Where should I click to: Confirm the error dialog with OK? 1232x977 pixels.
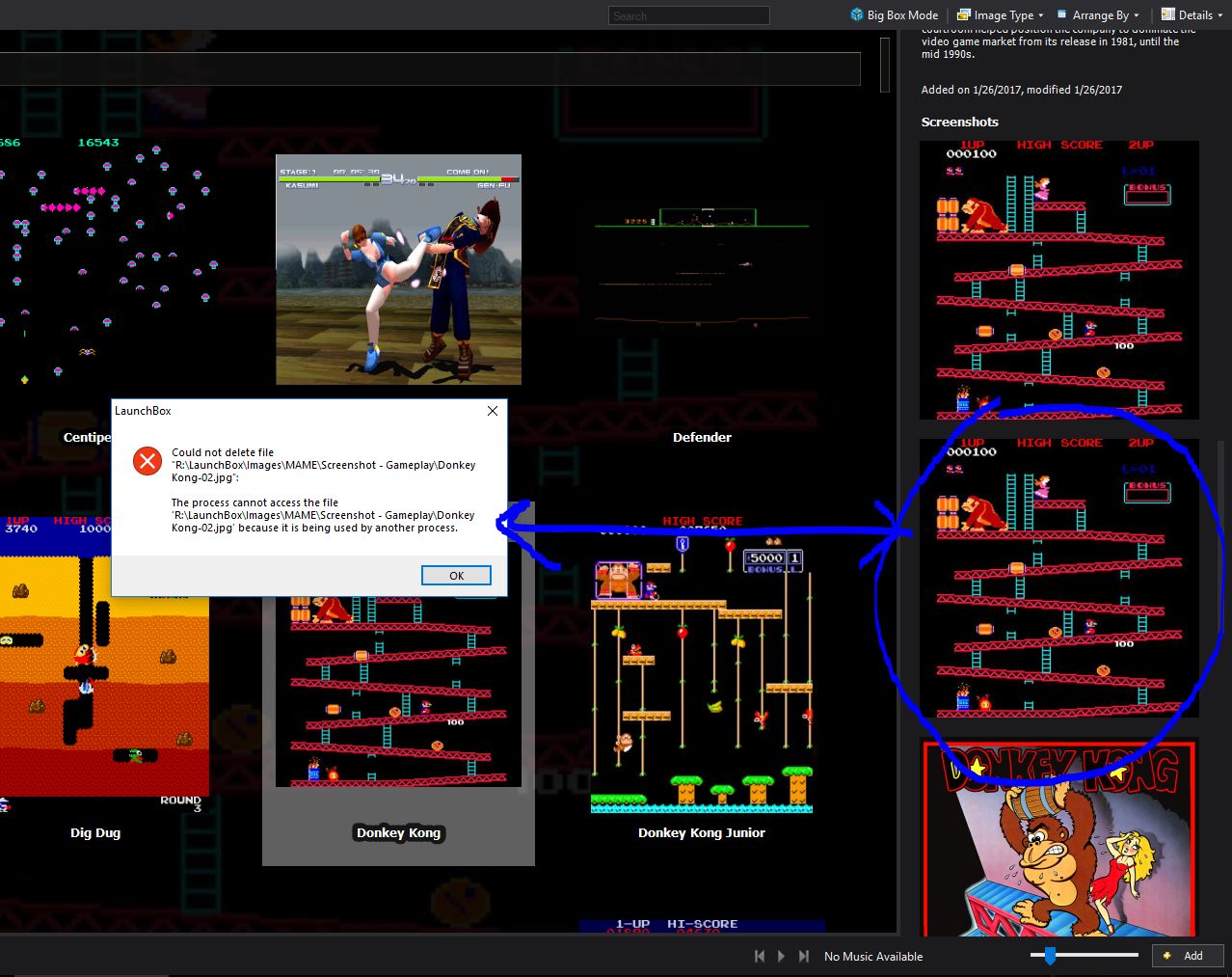pos(457,575)
